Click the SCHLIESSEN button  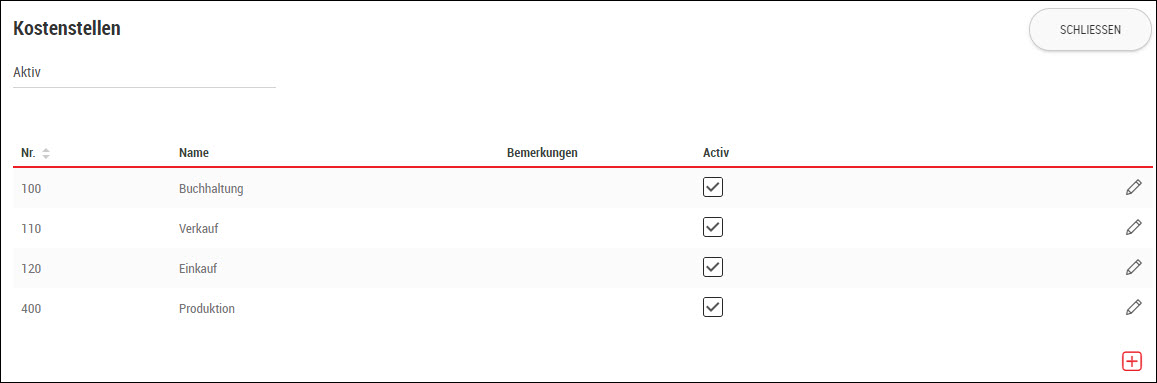tap(1090, 30)
